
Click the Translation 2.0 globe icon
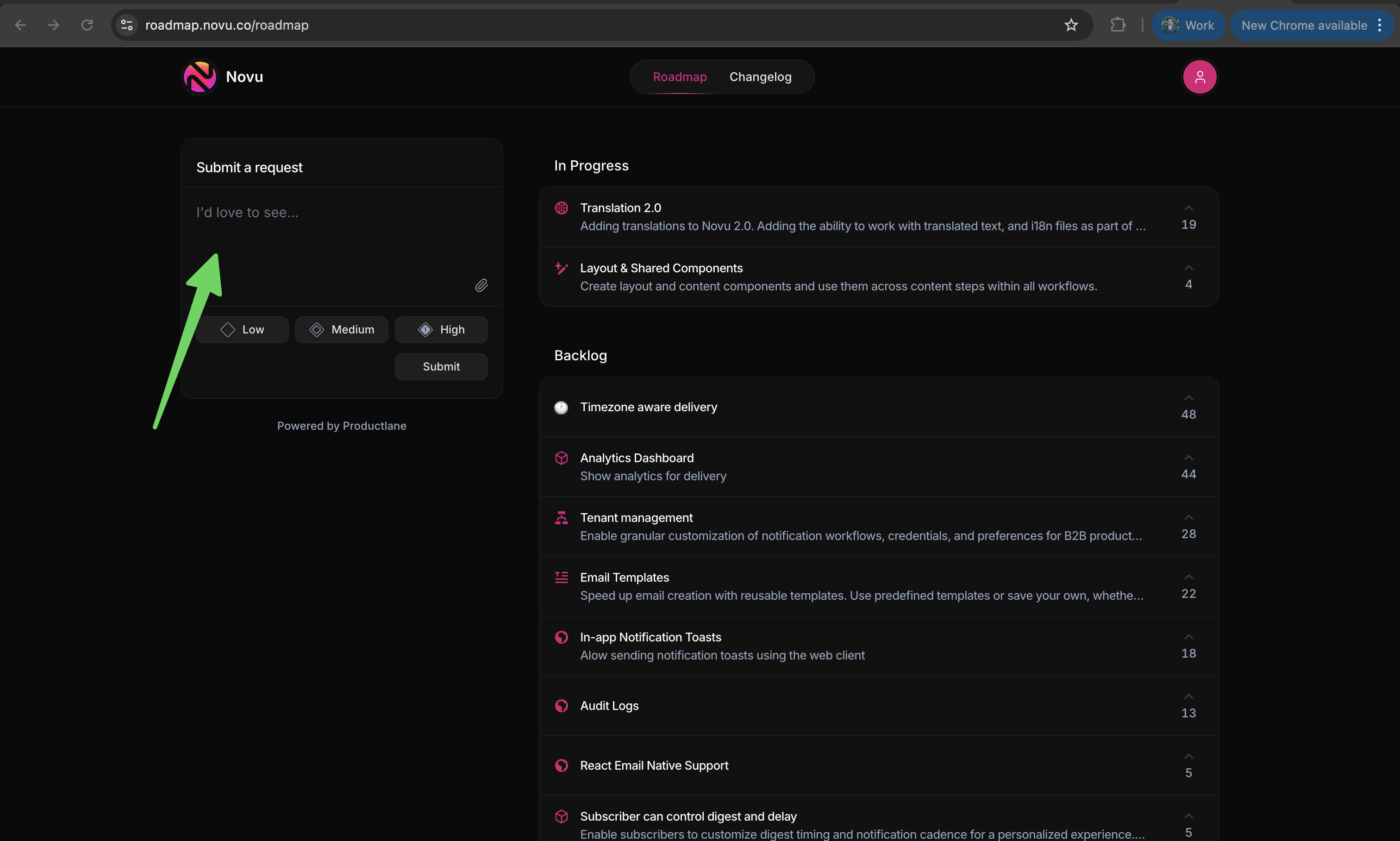[561, 208]
